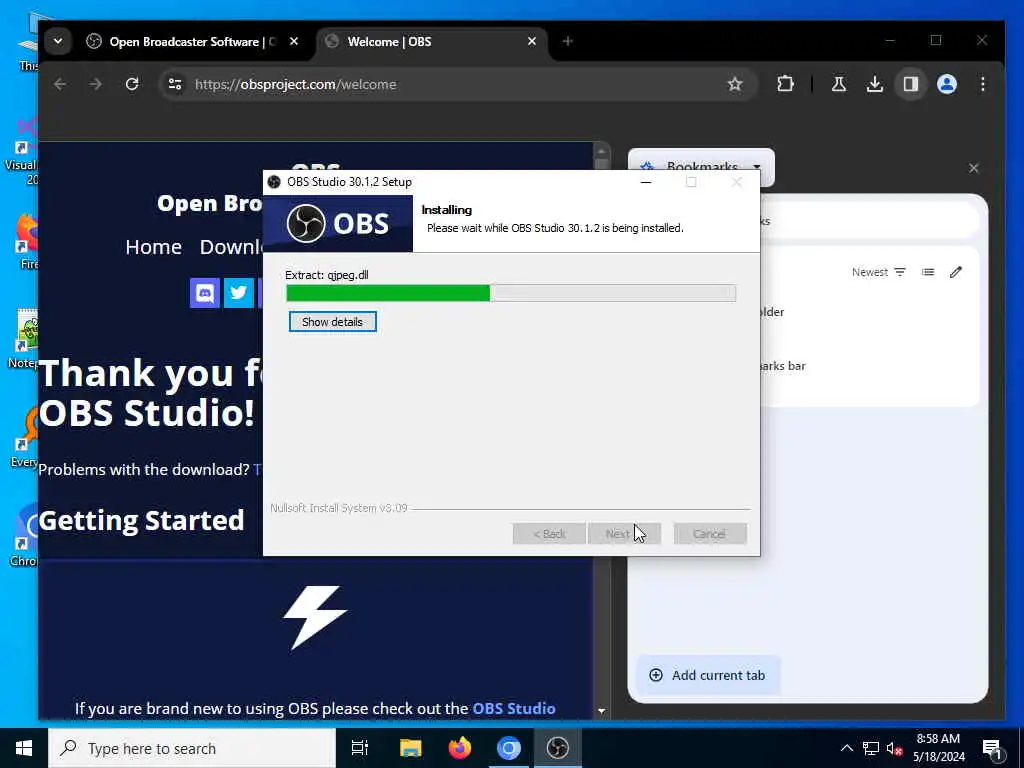1024x768 pixels.
Task: Click the Home link on the OBS page
Action: pos(153,247)
